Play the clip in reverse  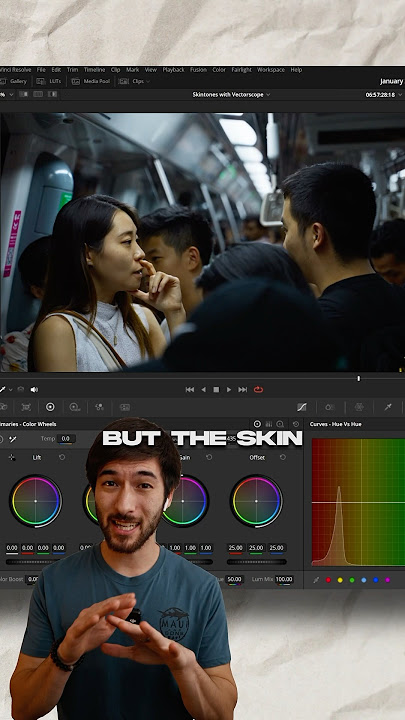[203, 389]
